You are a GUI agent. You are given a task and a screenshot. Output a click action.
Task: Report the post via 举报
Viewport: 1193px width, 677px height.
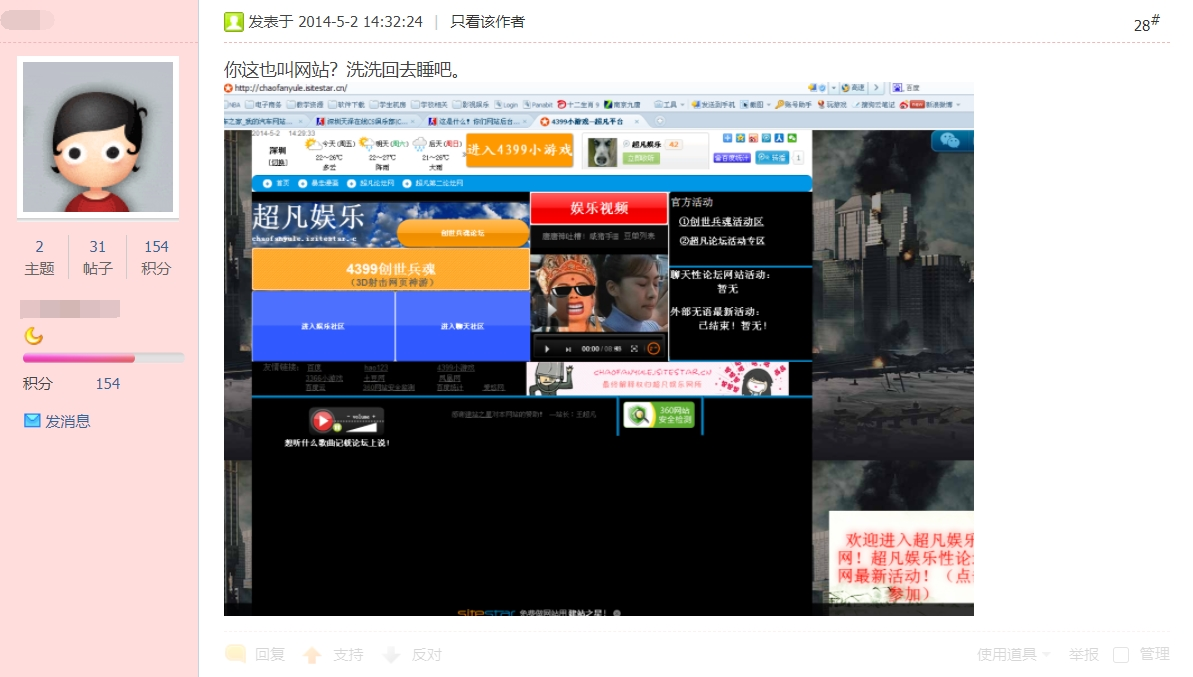coord(1083,654)
